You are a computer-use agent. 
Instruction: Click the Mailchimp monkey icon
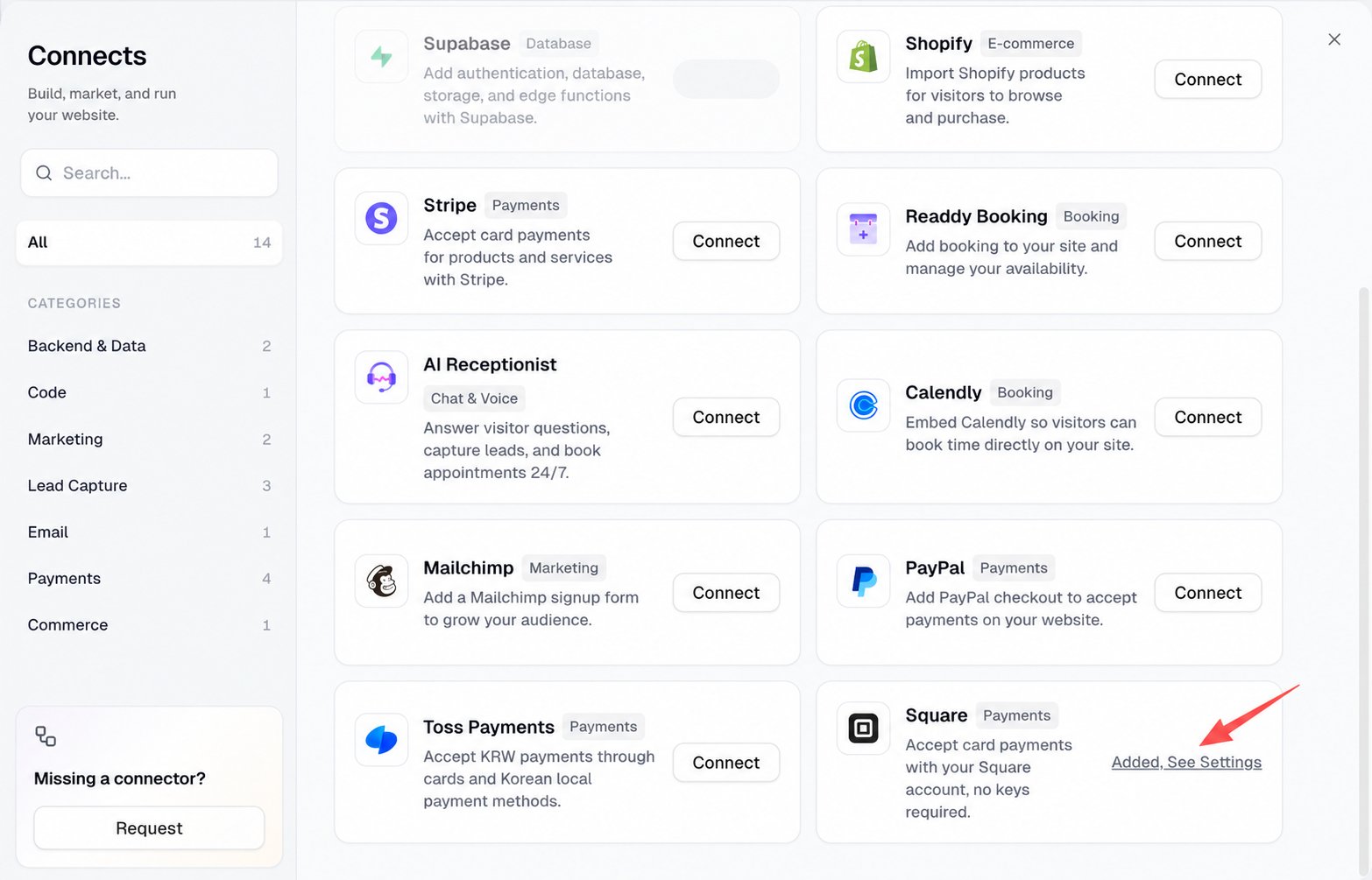click(381, 581)
